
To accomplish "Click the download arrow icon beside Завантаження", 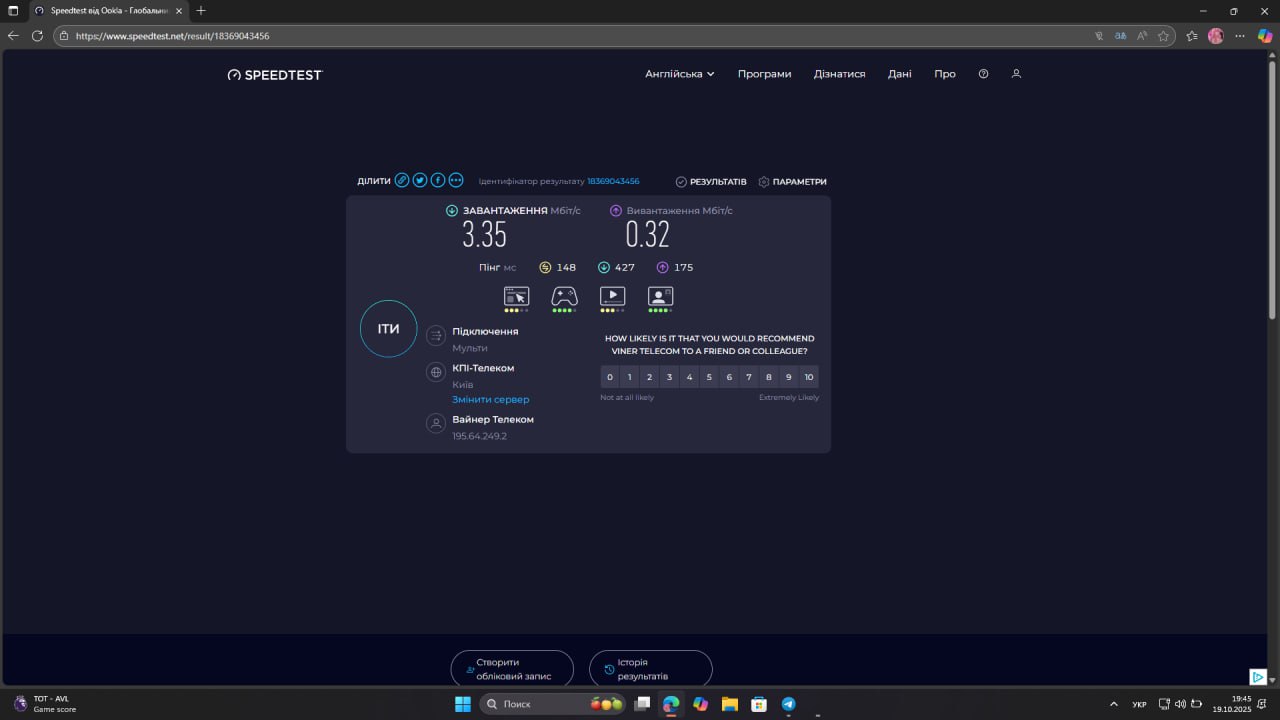I will [x=452, y=211].
